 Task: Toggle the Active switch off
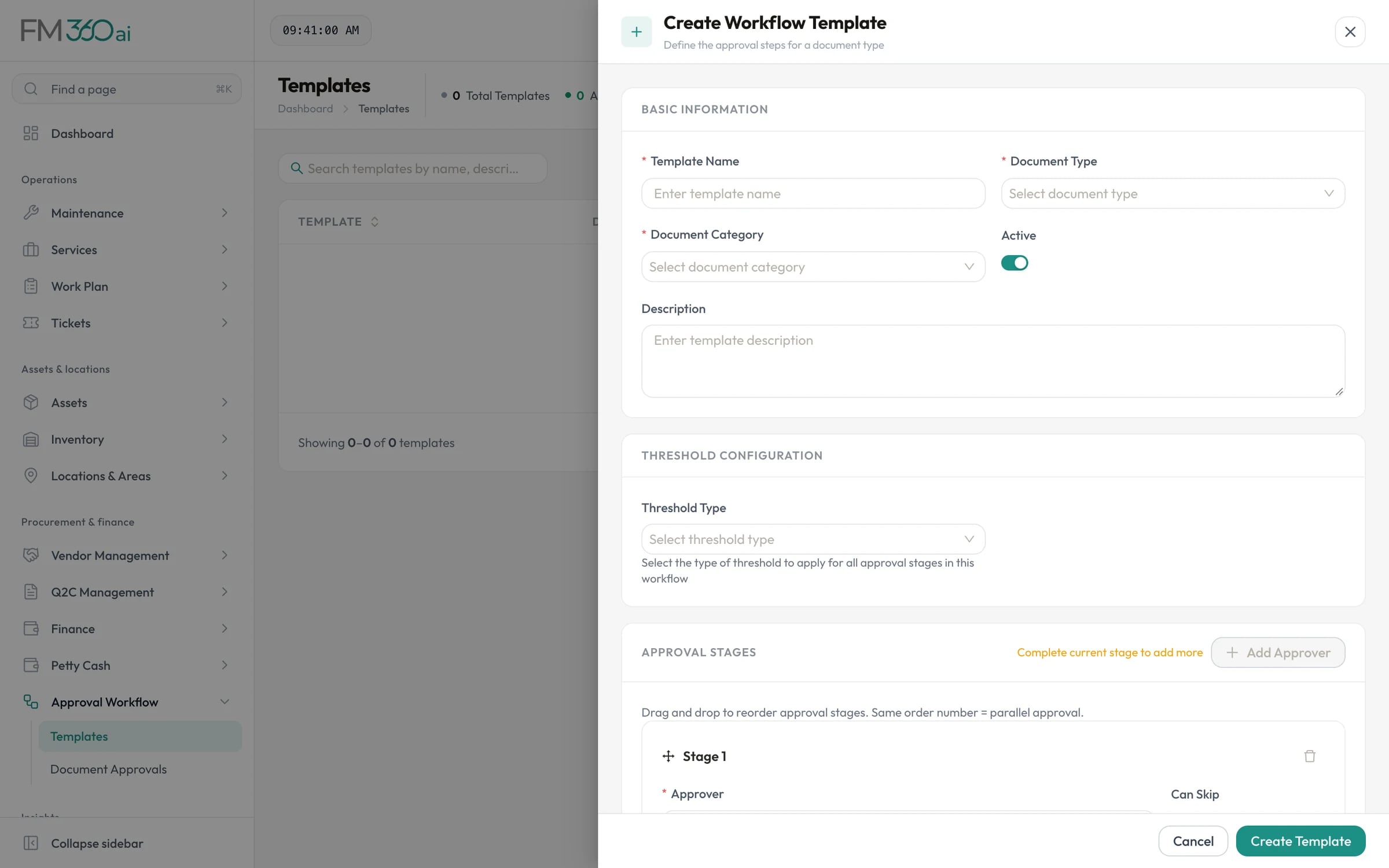pyautogui.click(x=1015, y=263)
